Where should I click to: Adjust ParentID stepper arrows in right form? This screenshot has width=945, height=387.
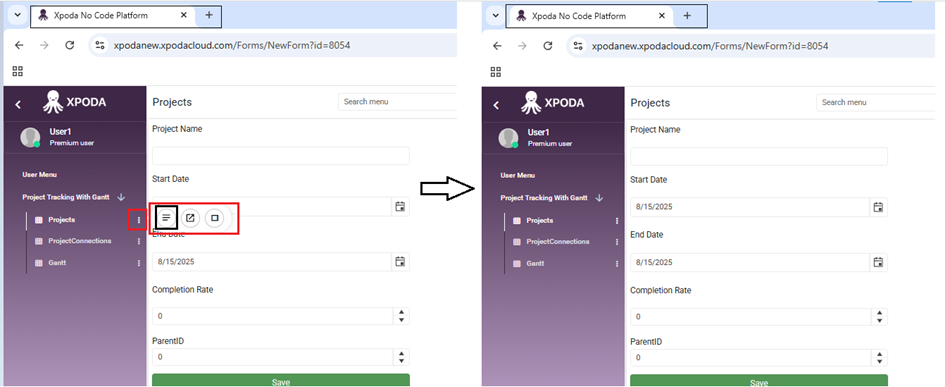(x=879, y=357)
